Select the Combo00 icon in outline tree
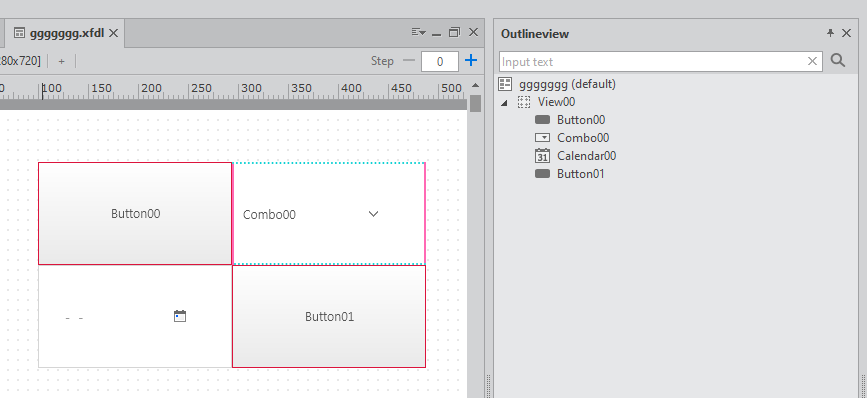Image resolution: width=867 pixels, height=398 pixels. [x=542, y=138]
